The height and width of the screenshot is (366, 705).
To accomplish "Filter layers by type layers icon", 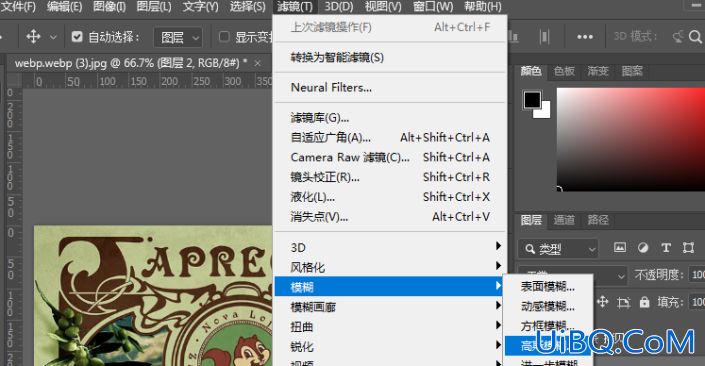I will click(x=666, y=247).
